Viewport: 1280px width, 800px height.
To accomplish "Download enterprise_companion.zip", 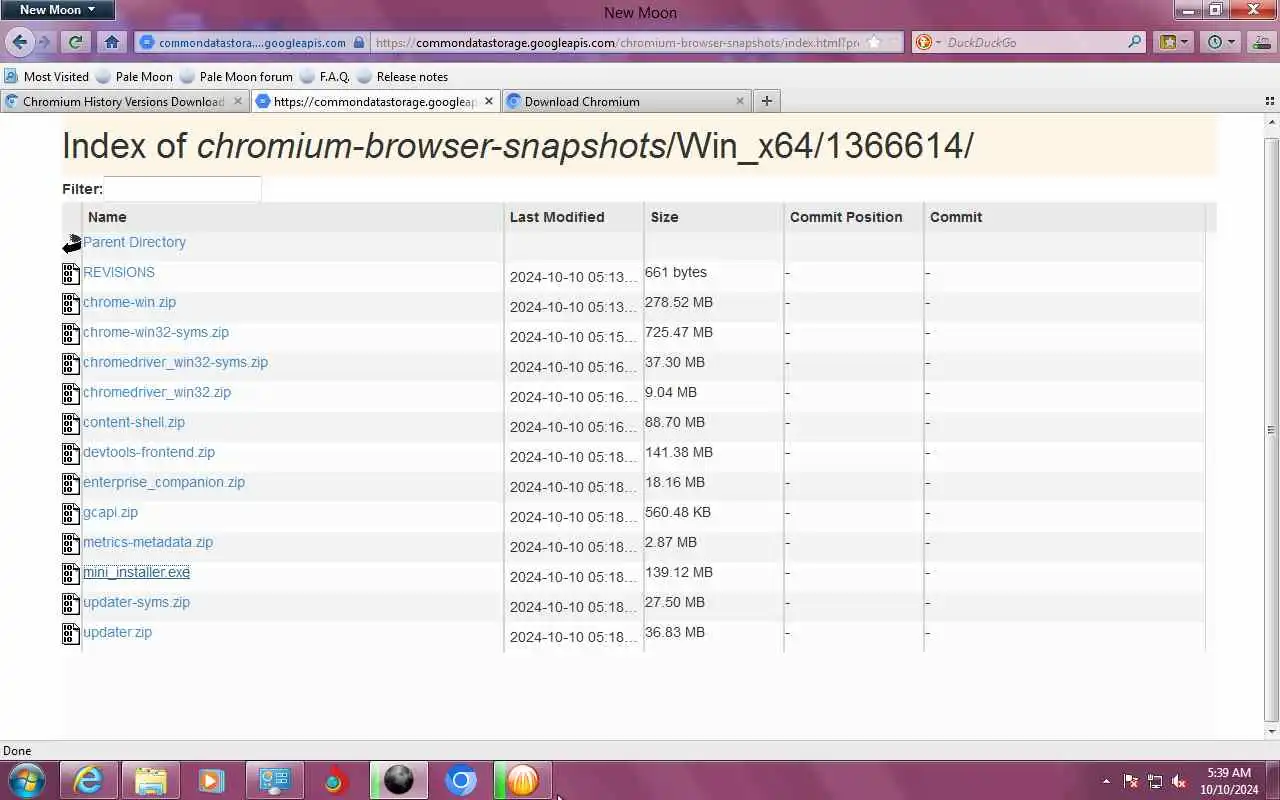I will point(164,482).
